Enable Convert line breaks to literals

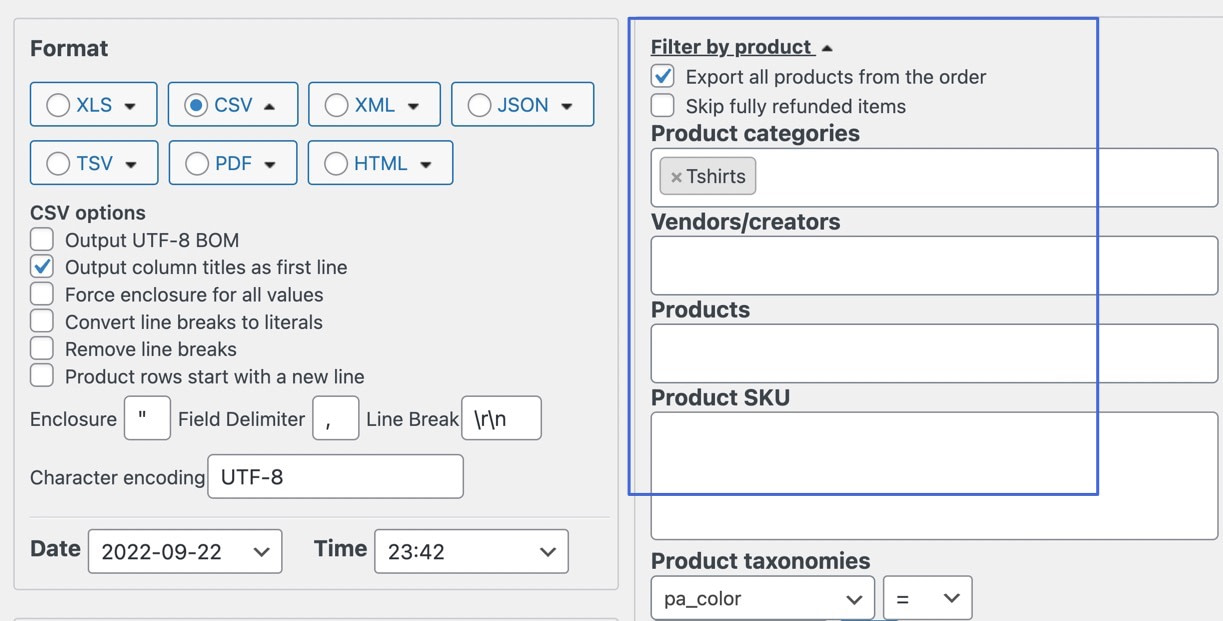tap(42, 322)
